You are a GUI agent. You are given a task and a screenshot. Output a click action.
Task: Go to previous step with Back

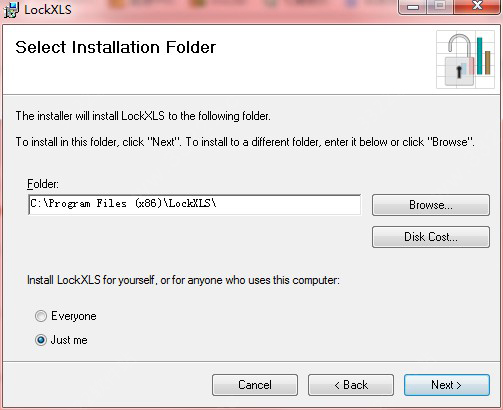pos(351,385)
